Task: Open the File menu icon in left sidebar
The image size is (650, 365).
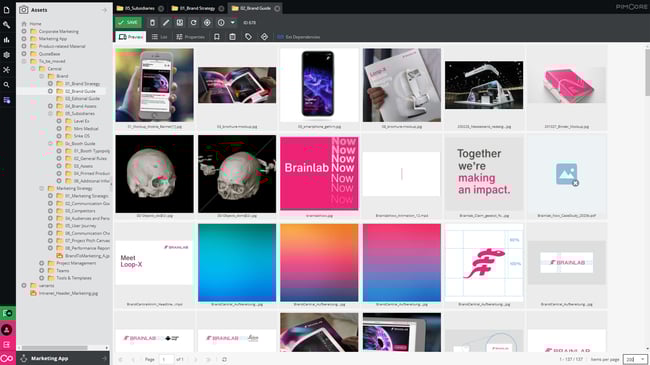Action: [x=7, y=10]
